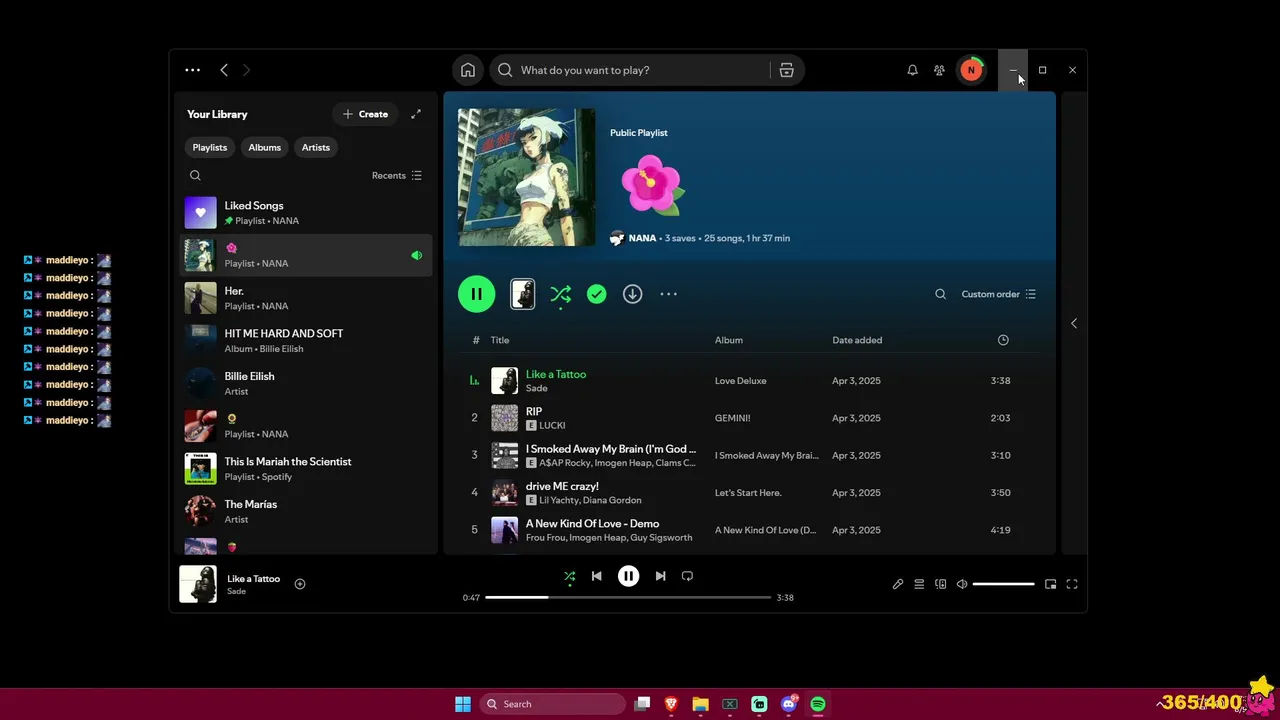The width and height of the screenshot is (1280, 720).
Task: Open the playback queue
Action: tap(919, 584)
